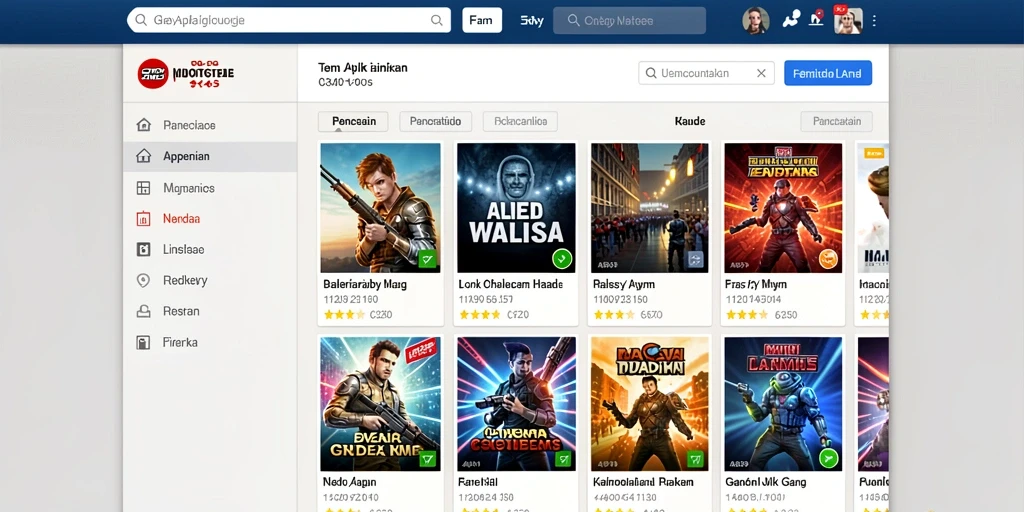Click the Restan sidebar icon

tap(143, 312)
